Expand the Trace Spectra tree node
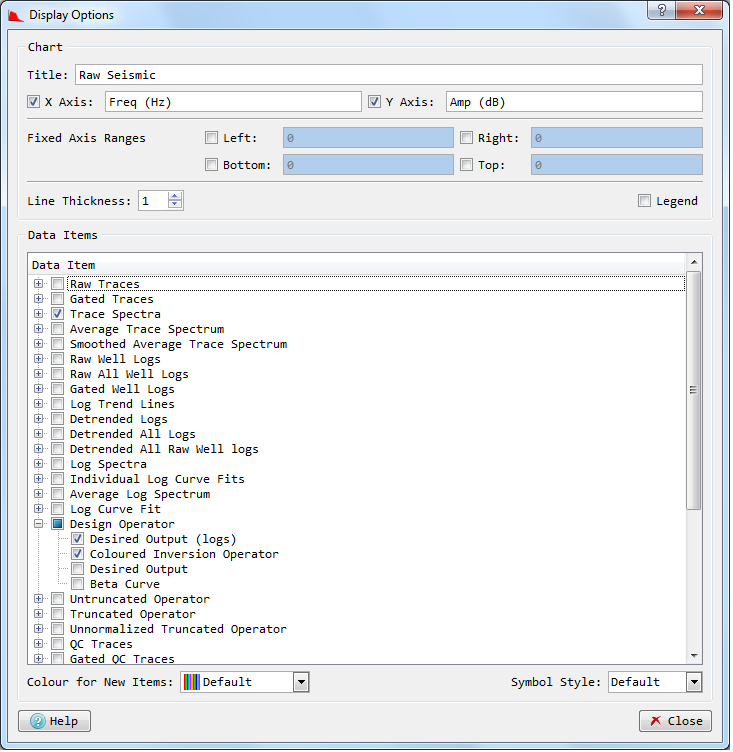Screen dimensions: 733x752 coord(39,315)
